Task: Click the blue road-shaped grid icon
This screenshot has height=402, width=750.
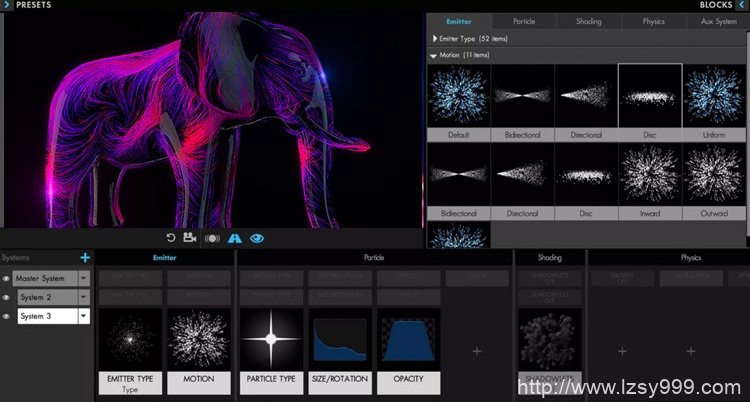Action: [x=235, y=238]
